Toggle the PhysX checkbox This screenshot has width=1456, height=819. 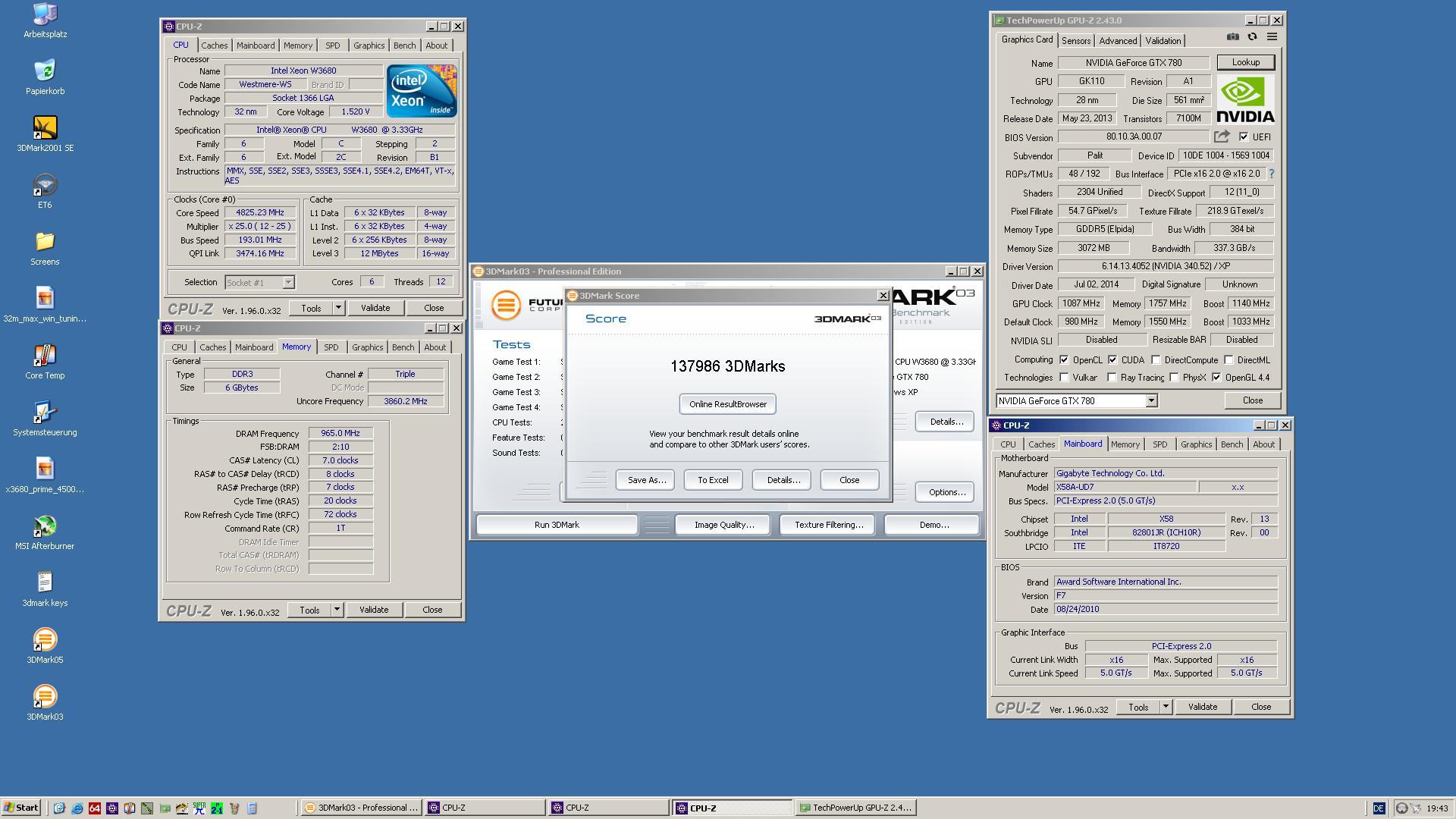[1174, 377]
